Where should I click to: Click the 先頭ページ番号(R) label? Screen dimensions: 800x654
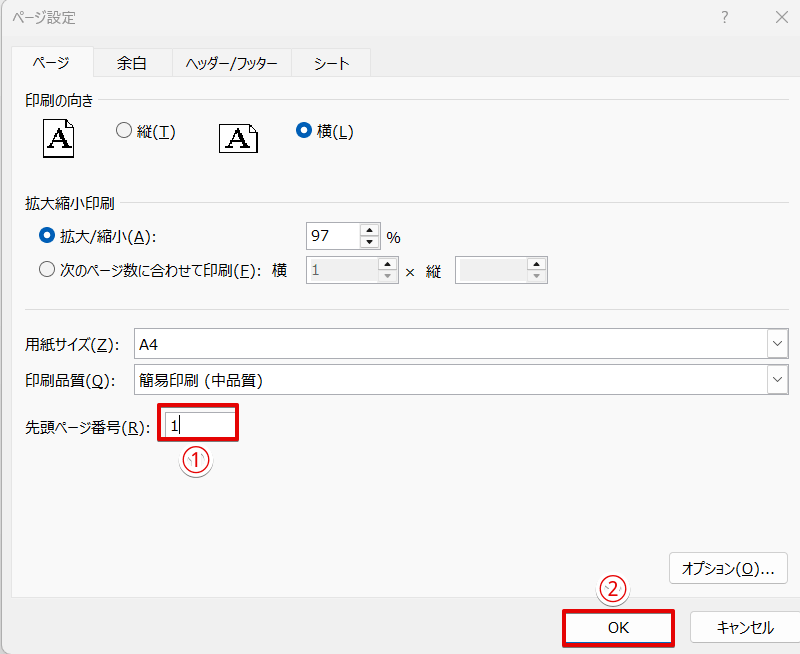tap(88, 427)
